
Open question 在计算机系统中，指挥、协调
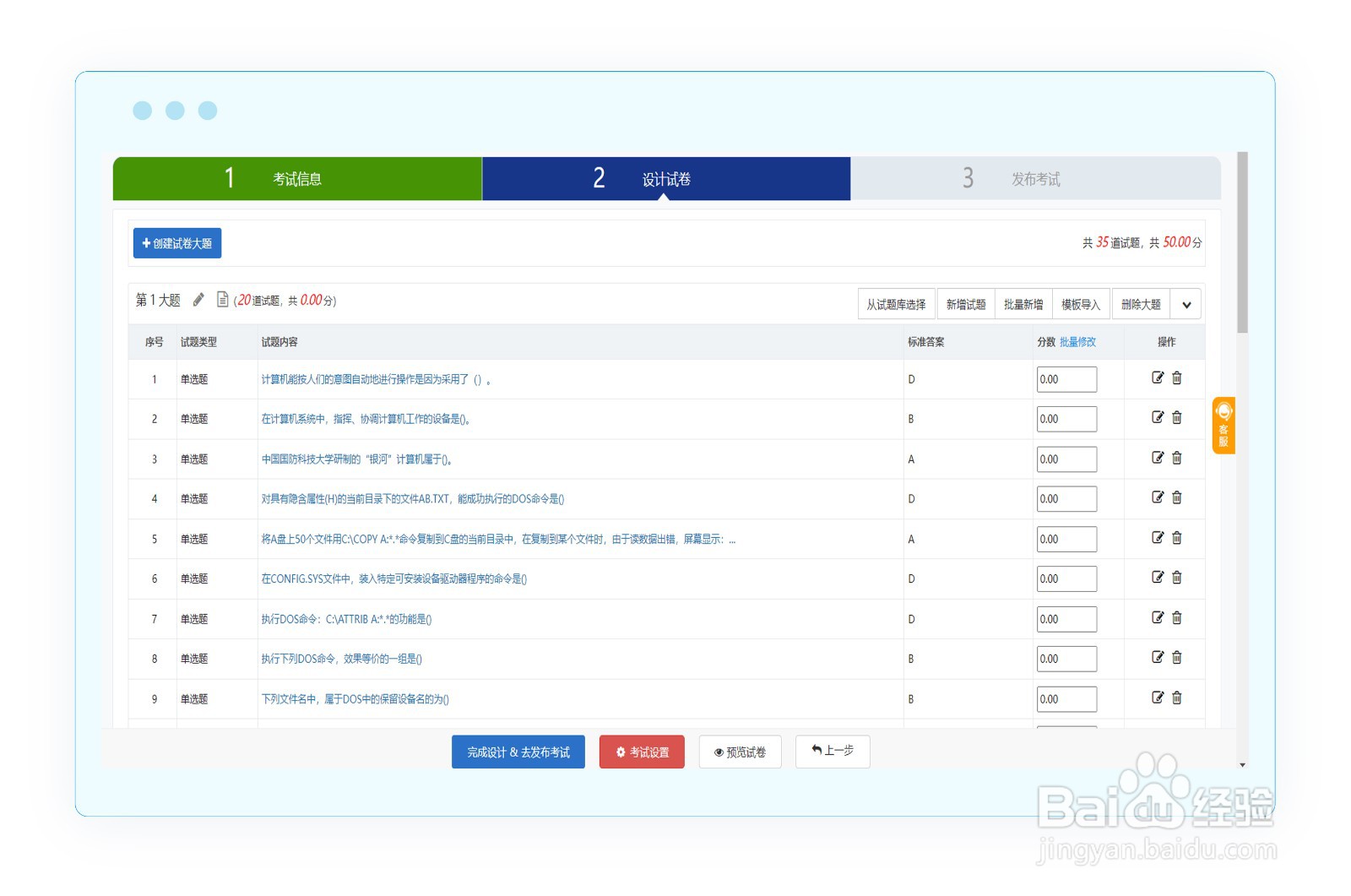366,419
